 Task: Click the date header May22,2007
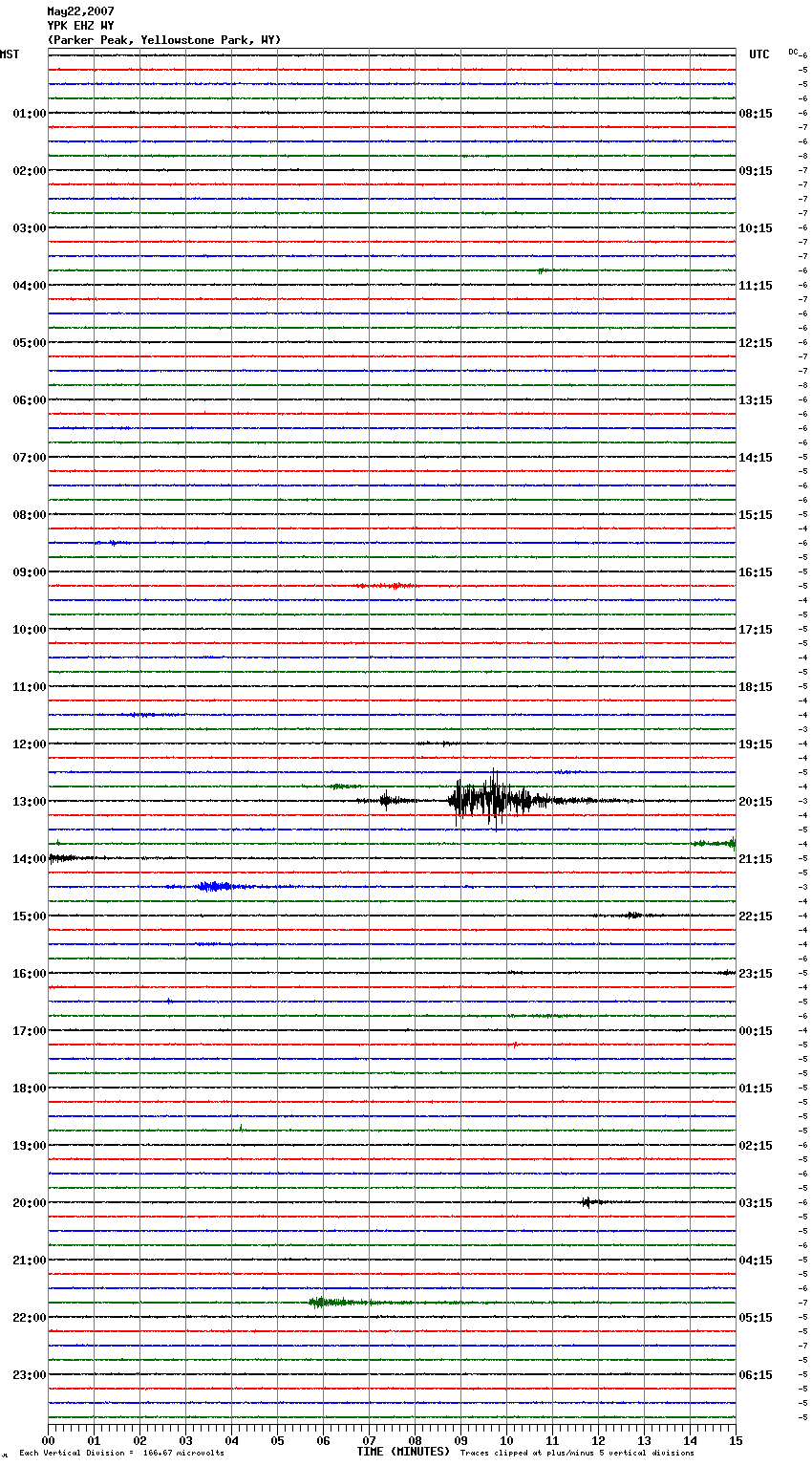(x=80, y=11)
